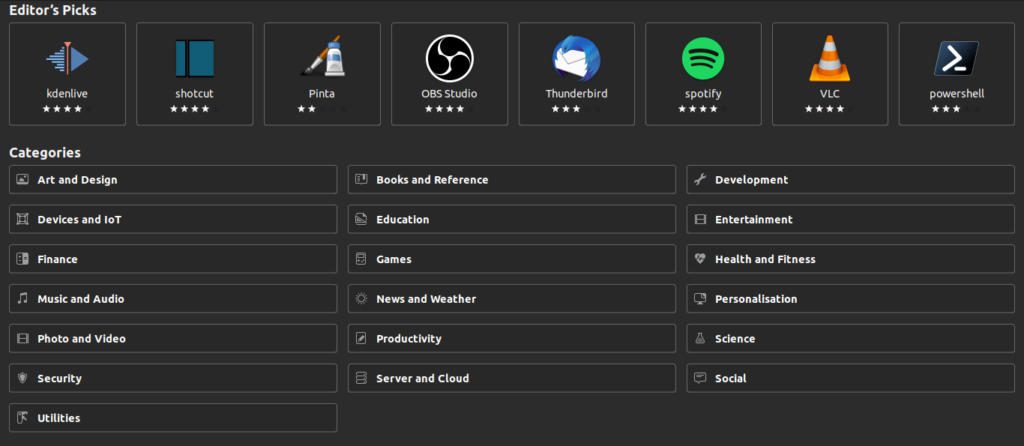Select the Games category
The height and width of the screenshot is (446, 1024).
click(x=511, y=259)
